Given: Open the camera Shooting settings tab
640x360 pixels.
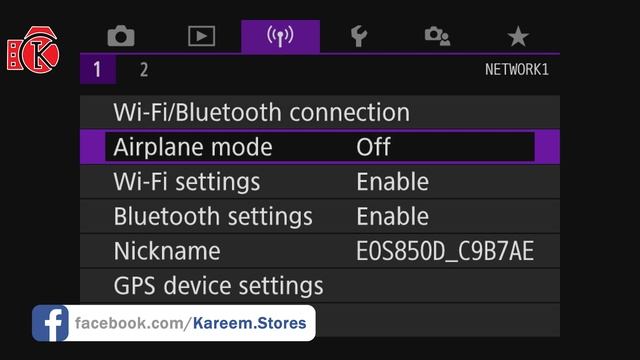Looking at the screenshot, I should pos(121,36).
